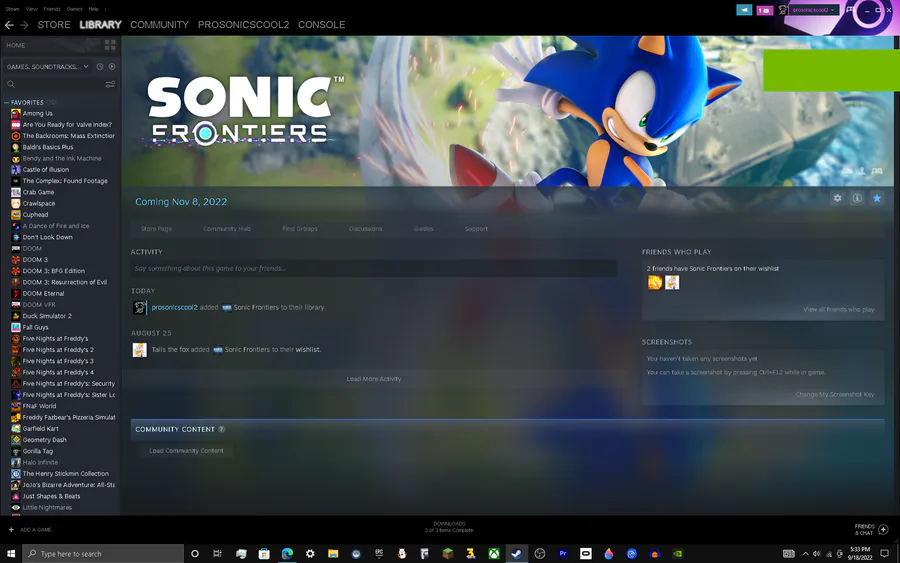Viewport: 900px width, 563px height.
Task: Open the Community Hub link
Action: pos(227,228)
